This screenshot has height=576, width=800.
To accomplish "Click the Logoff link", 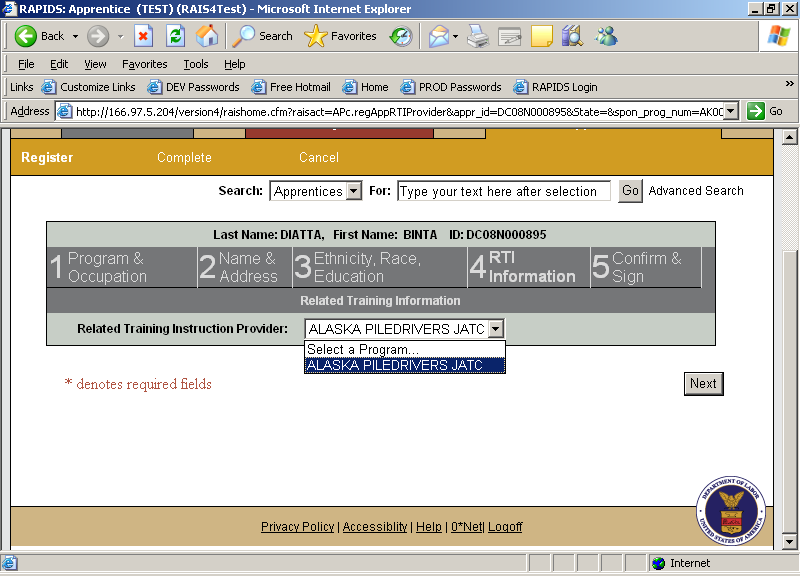I will pos(505,527).
